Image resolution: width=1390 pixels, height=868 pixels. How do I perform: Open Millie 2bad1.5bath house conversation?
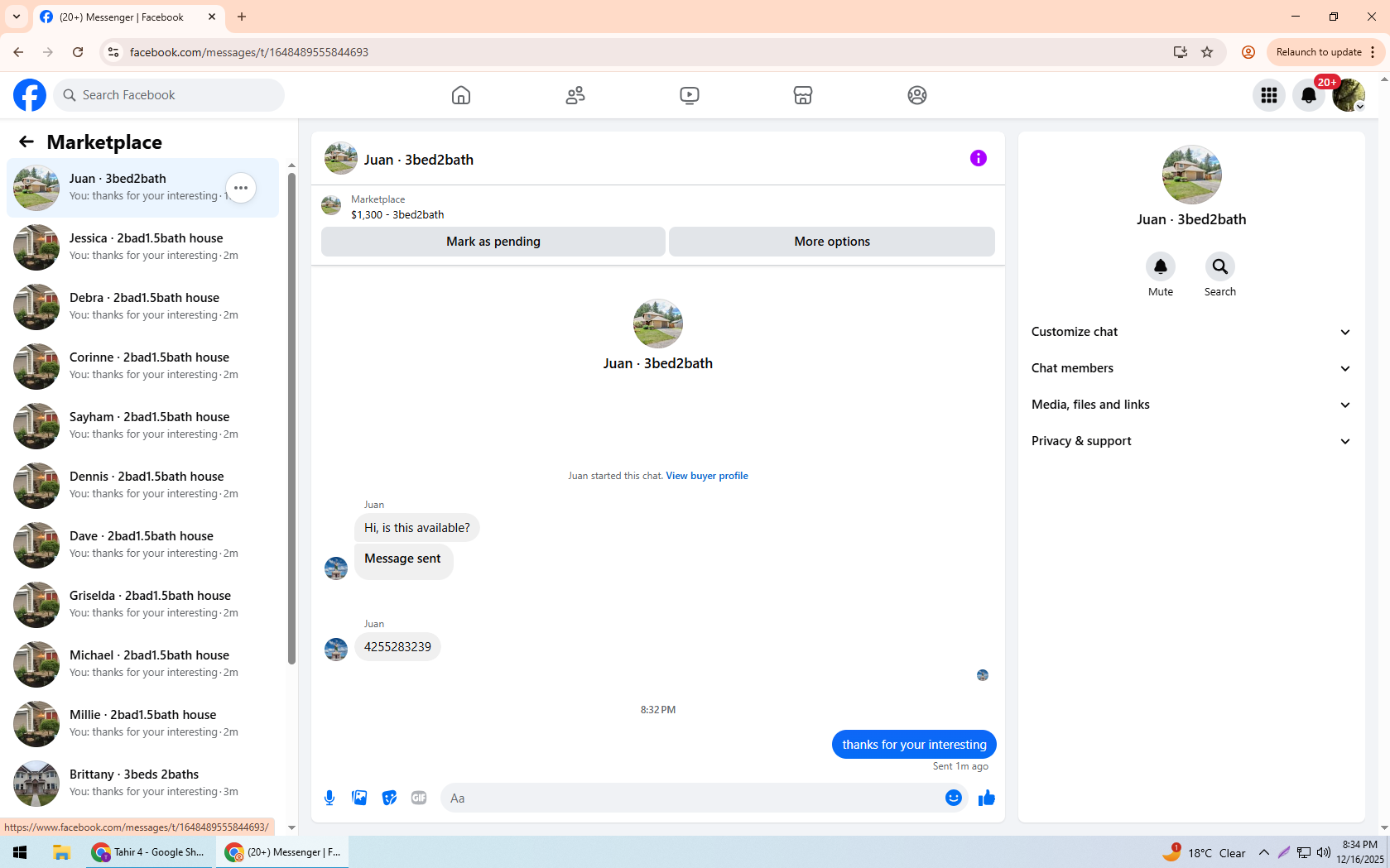click(x=142, y=723)
